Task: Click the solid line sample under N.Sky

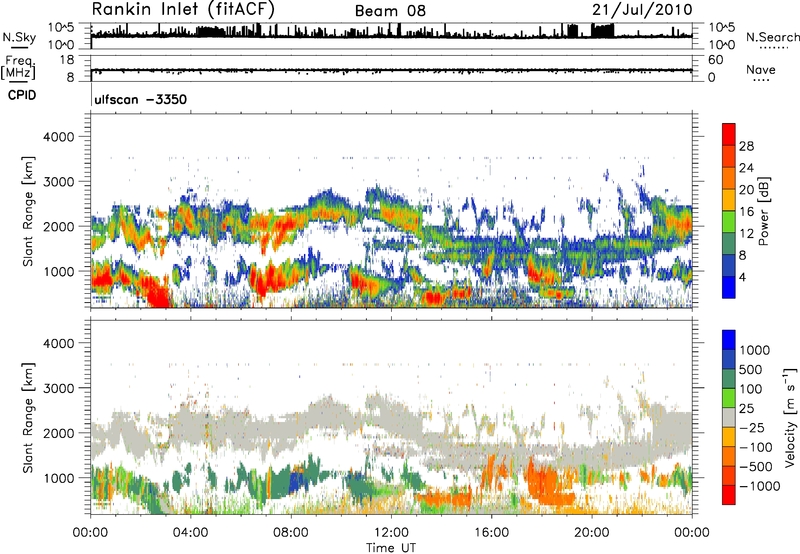Action: (19, 47)
